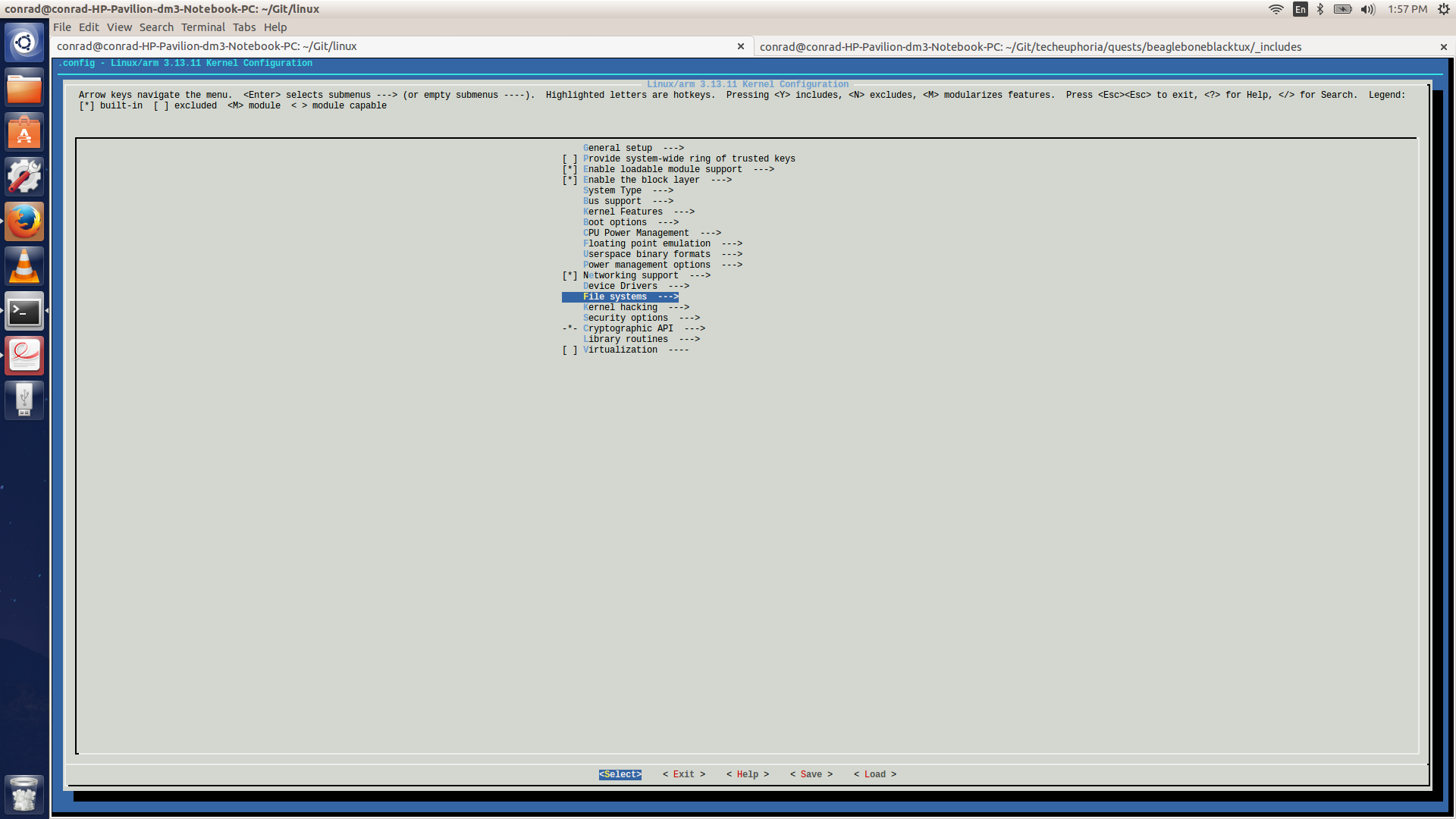
Task: Choose Exit in the kernel configuration
Action: tap(683, 773)
